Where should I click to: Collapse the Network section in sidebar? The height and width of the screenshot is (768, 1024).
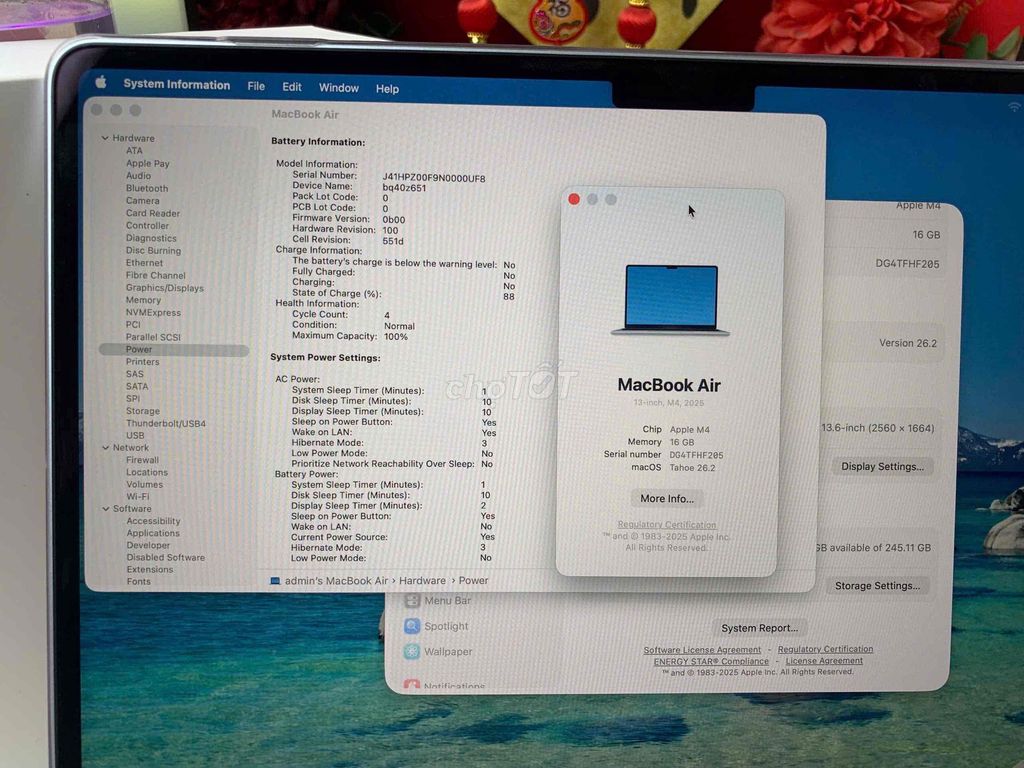(106, 447)
